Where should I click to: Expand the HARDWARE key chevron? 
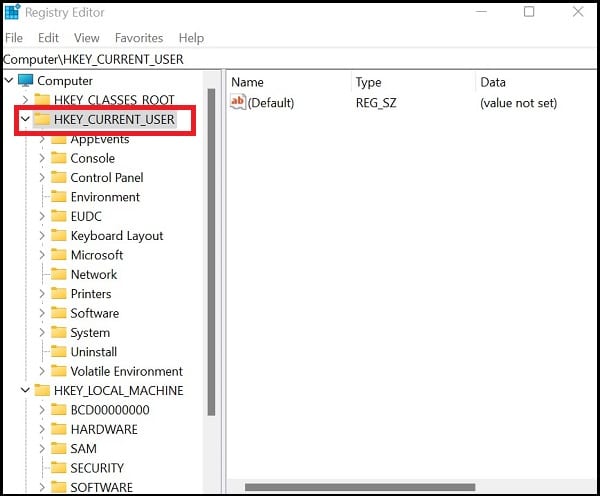42,429
